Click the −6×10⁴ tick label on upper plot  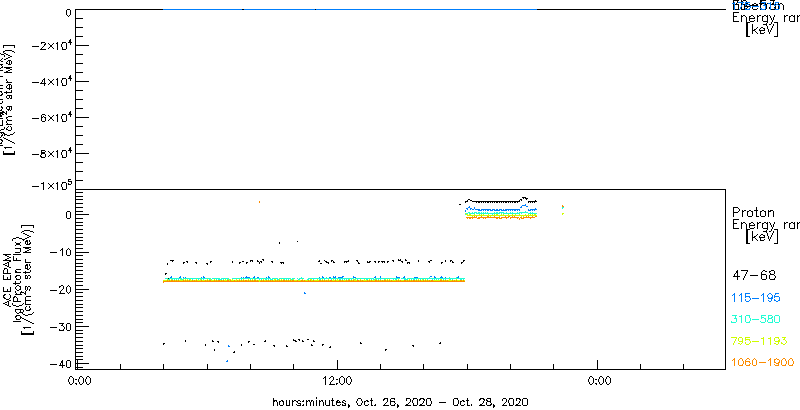click(53, 118)
